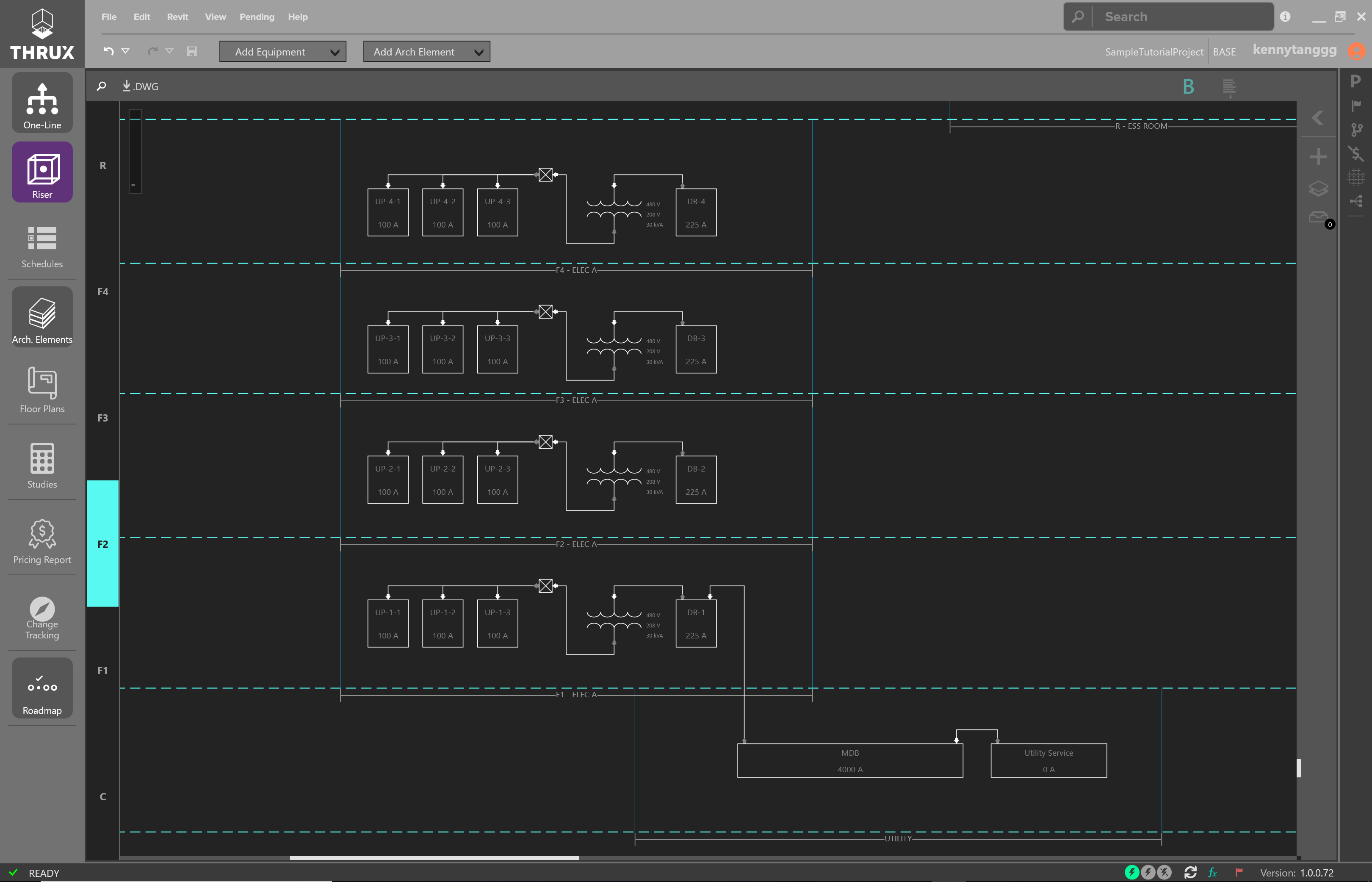Click the red flag icon in status bar
1372x882 pixels.
pos(1239,872)
